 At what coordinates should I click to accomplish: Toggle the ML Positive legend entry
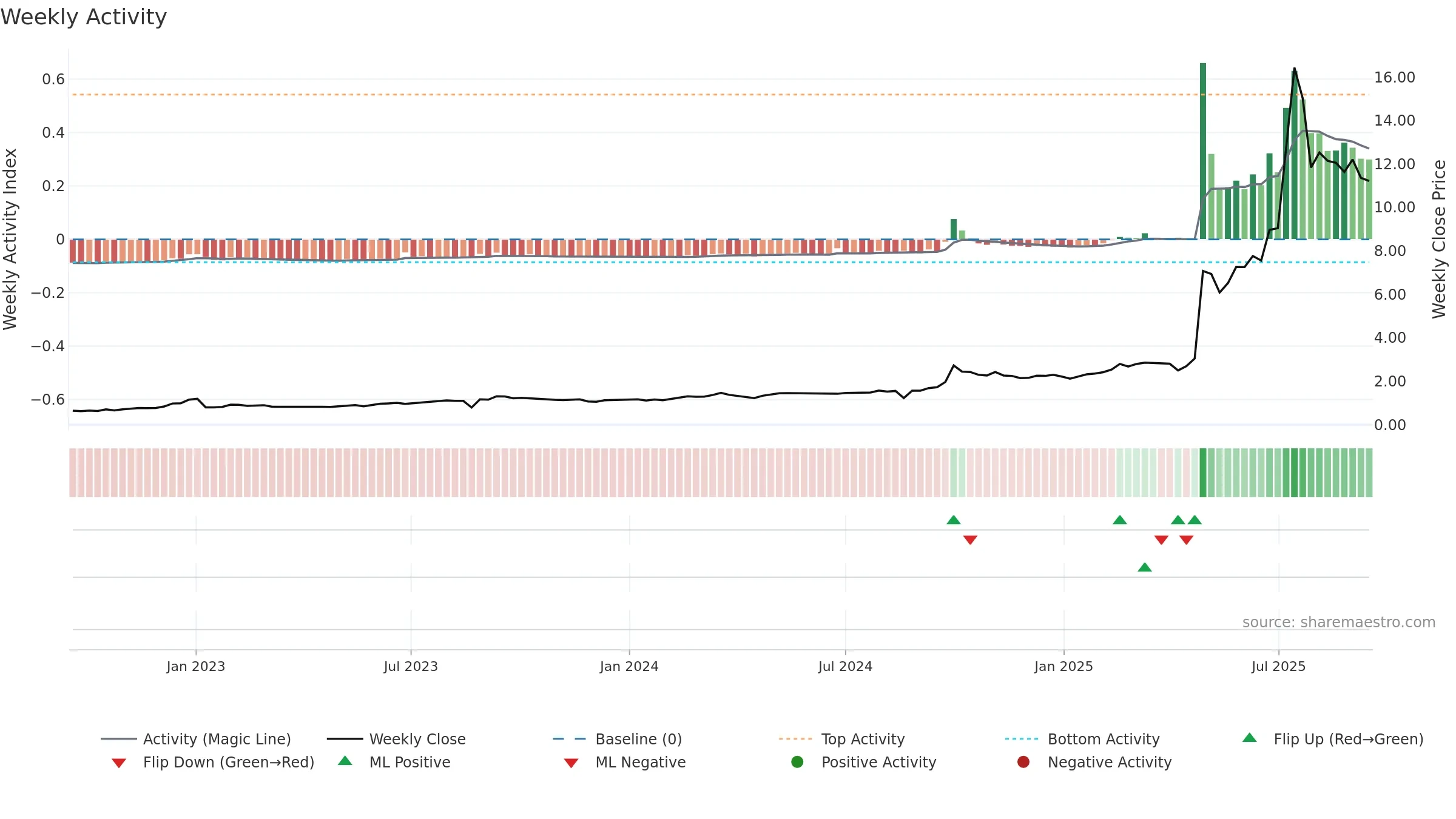(x=394, y=762)
